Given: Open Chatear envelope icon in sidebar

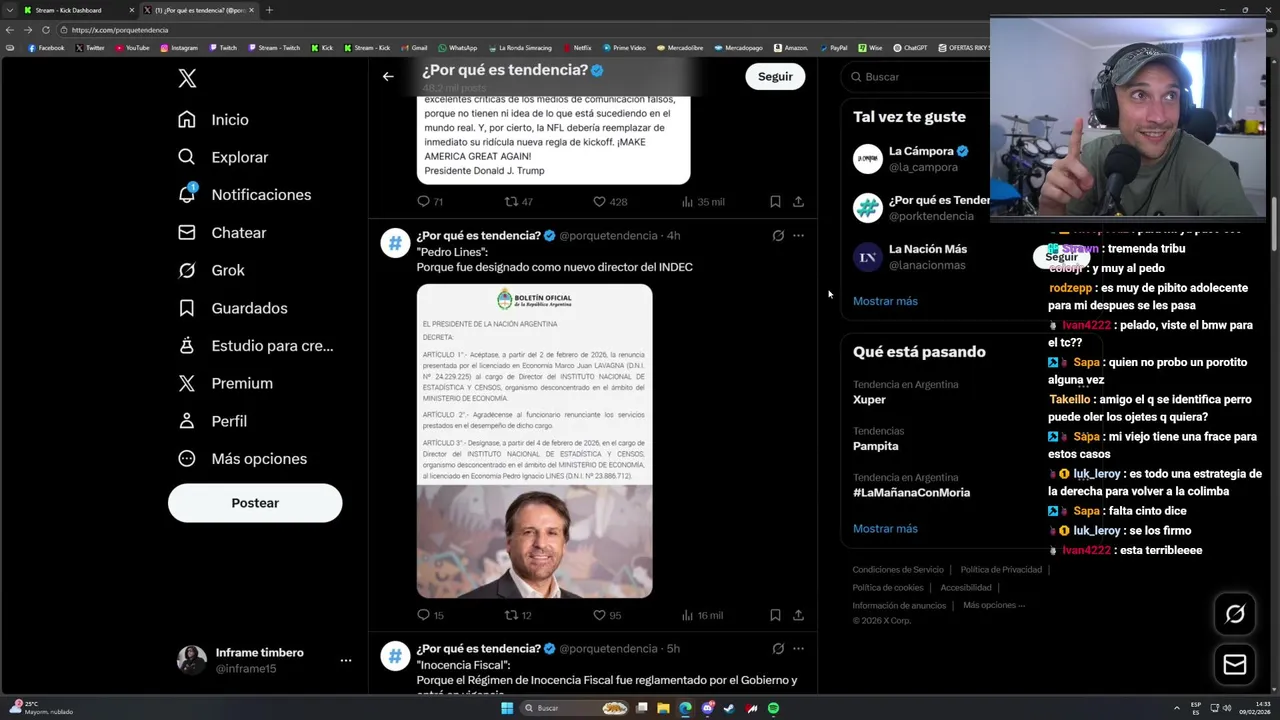Looking at the screenshot, I should 187,232.
